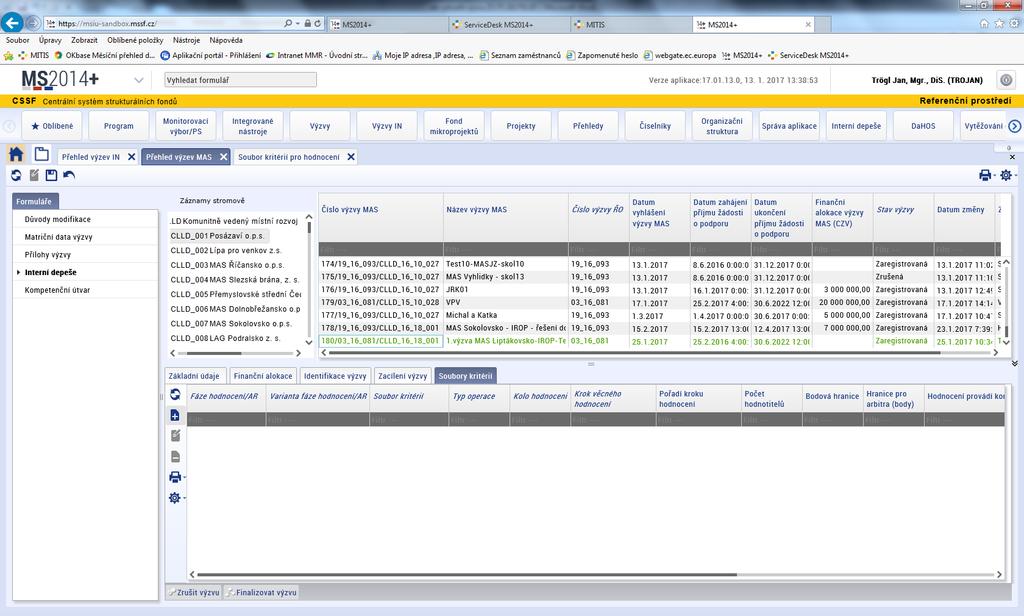Open settings gear at top right toolbar
Viewport: 1024px width, 616px height.
click(x=1006, y=175)
